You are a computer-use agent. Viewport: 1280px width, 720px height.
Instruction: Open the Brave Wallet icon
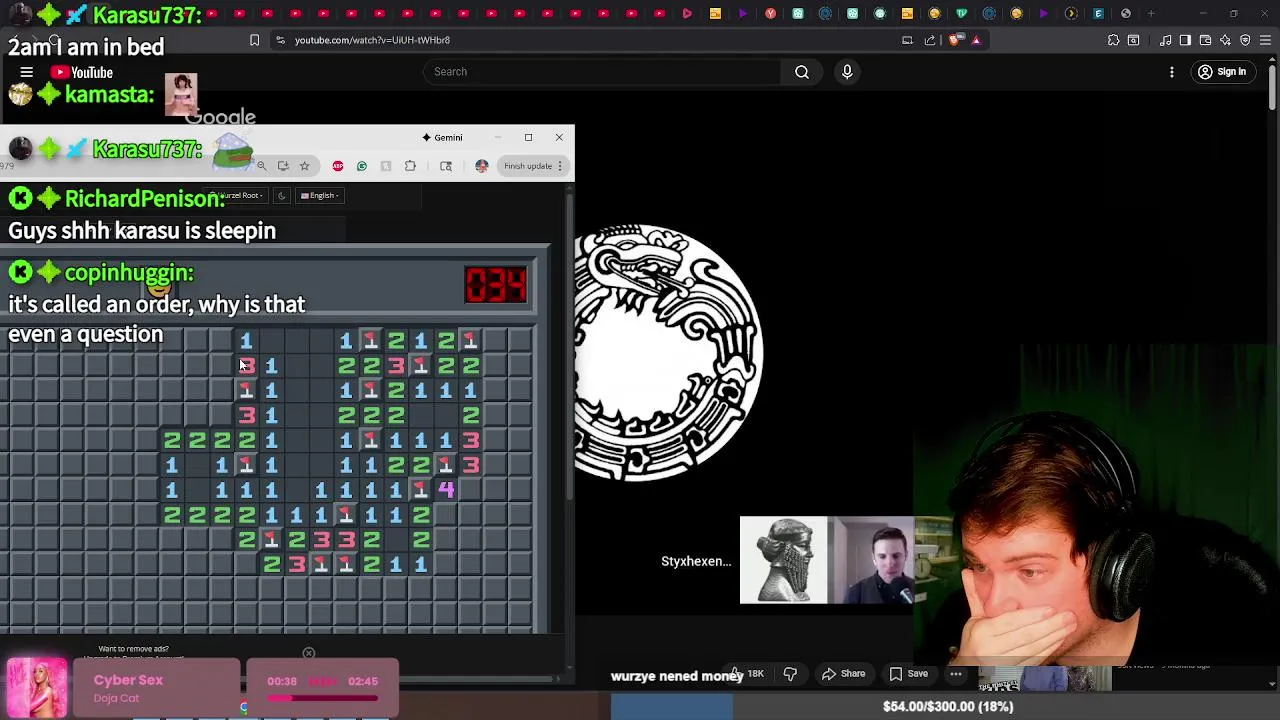tap(1205, 40)
